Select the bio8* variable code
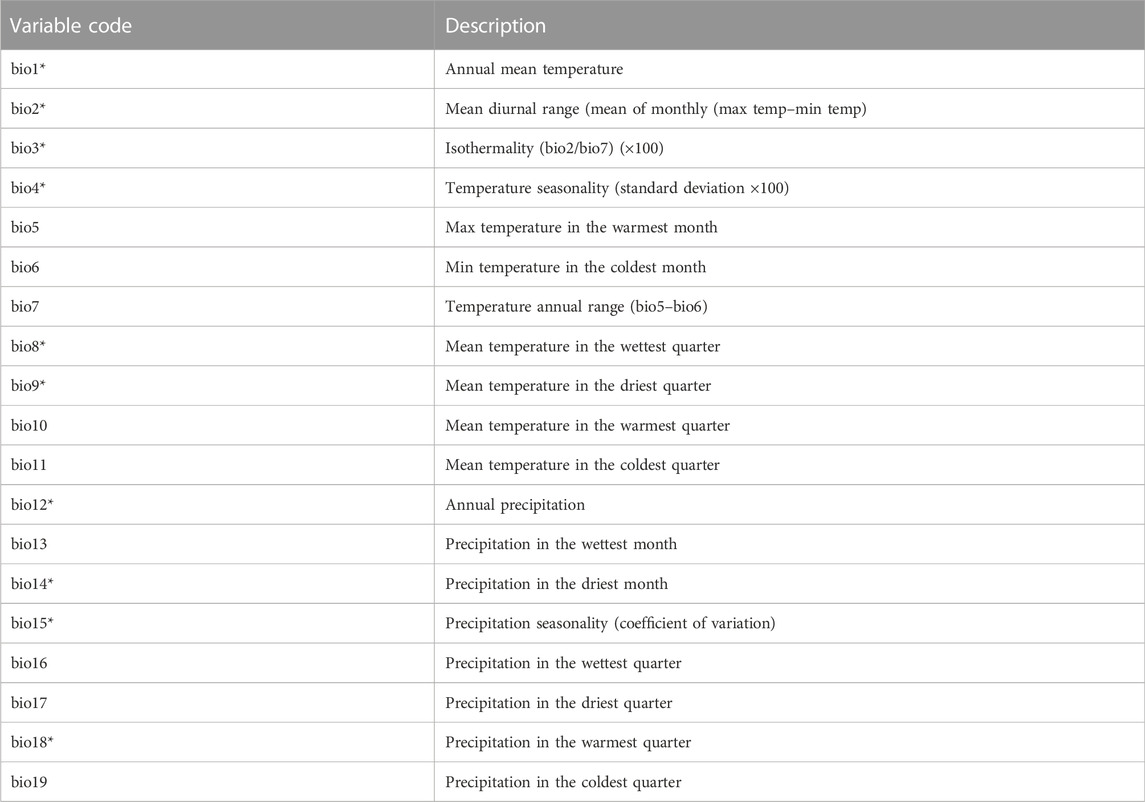 tap(28, 346)
